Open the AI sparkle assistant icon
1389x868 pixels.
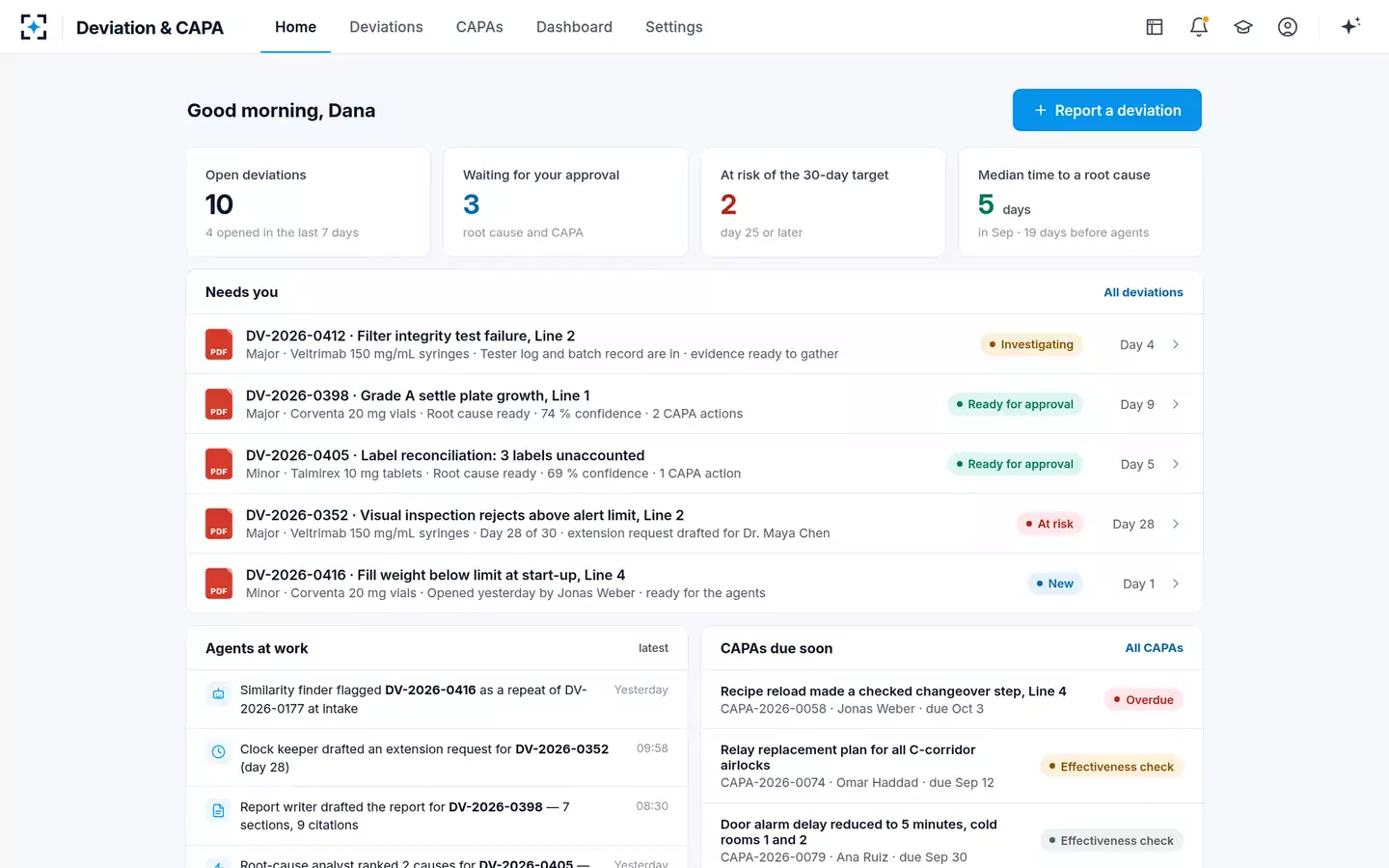(x=1350, y=26)
